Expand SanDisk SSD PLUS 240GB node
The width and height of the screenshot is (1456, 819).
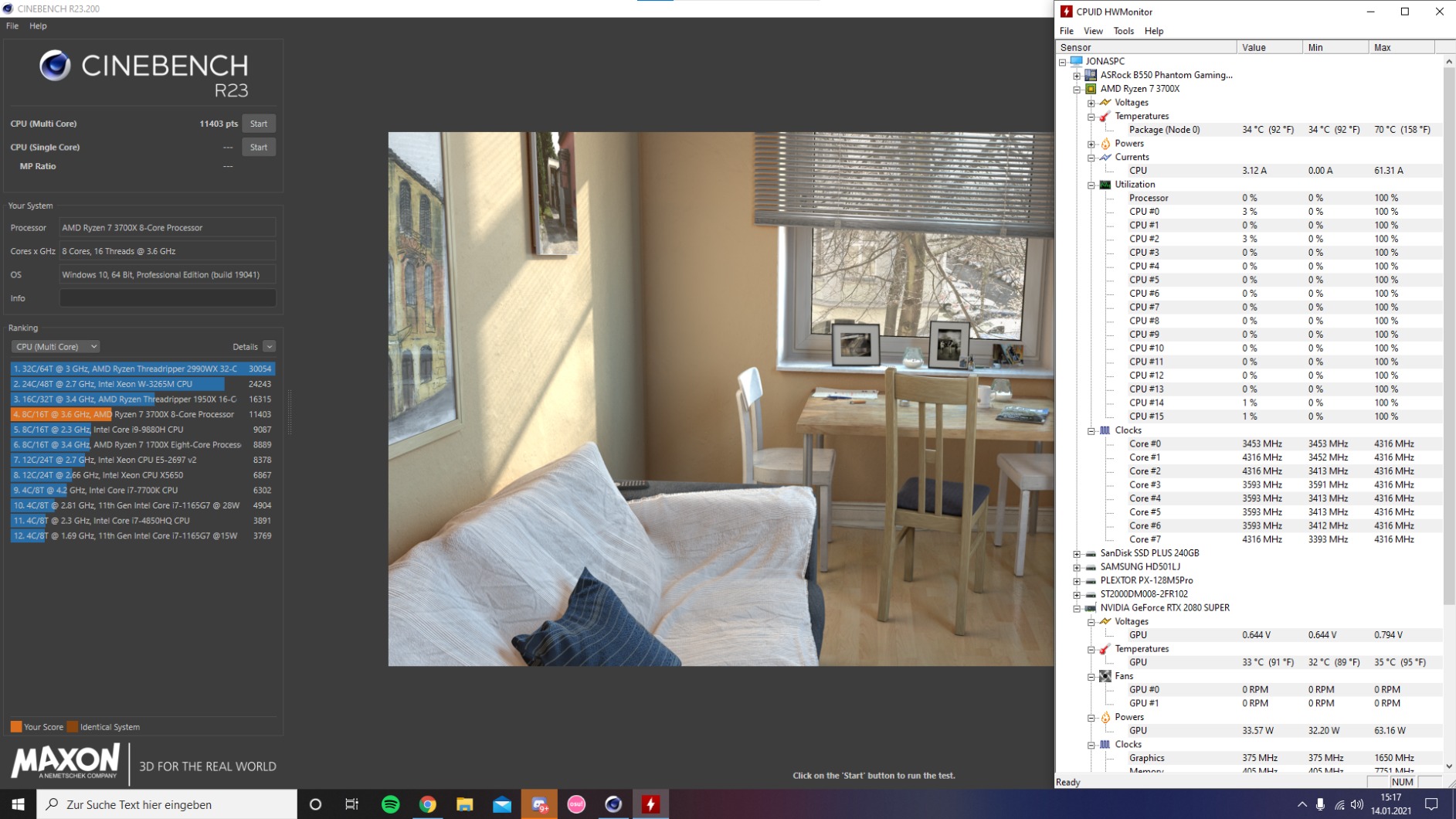click(x=1077, y=553)
